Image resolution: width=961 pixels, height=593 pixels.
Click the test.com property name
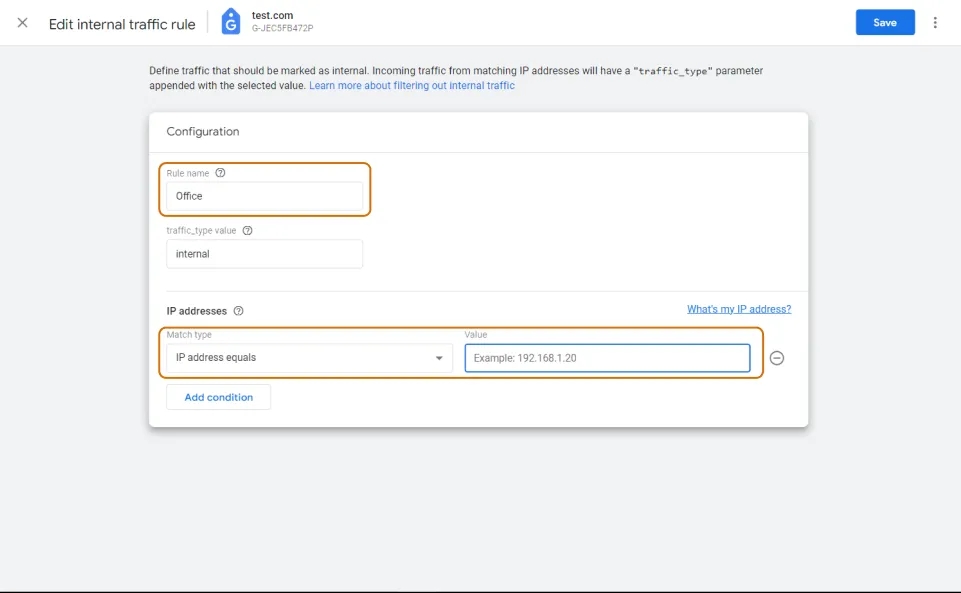point(272,15)
